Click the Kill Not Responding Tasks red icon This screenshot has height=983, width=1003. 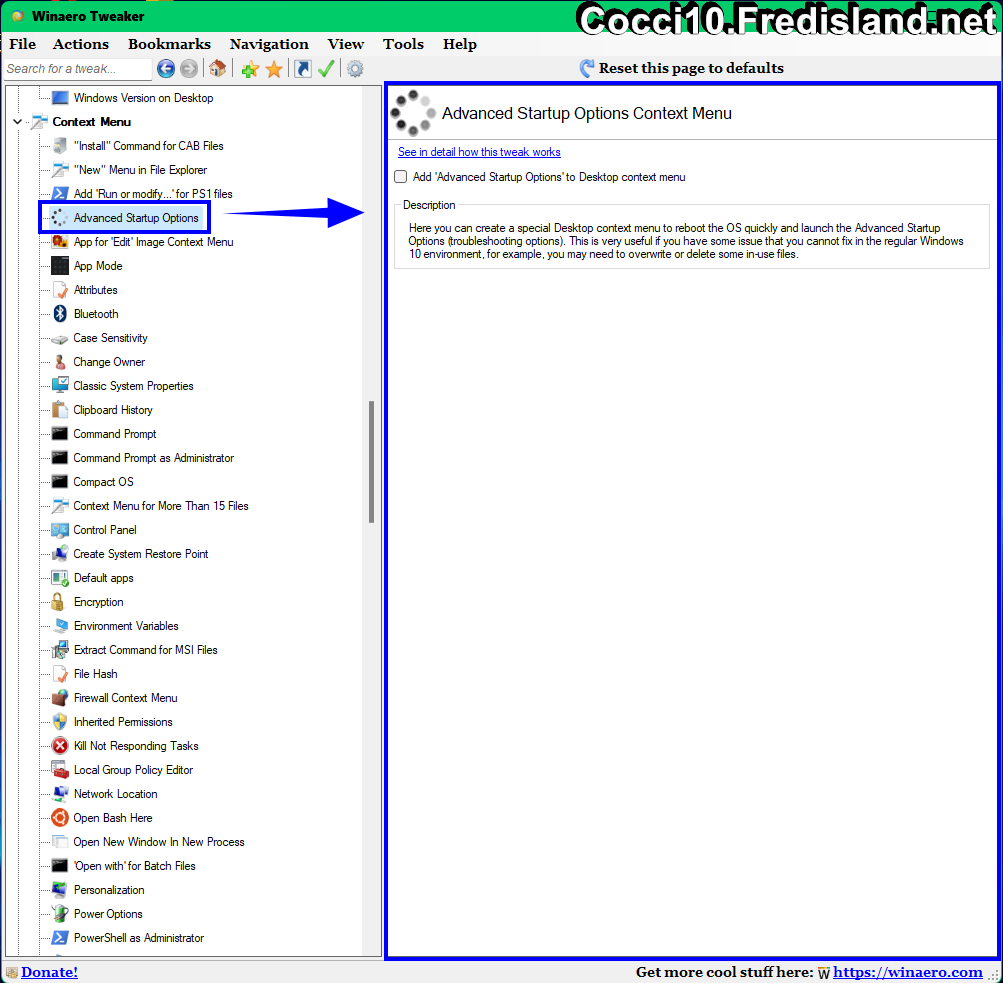60,746
